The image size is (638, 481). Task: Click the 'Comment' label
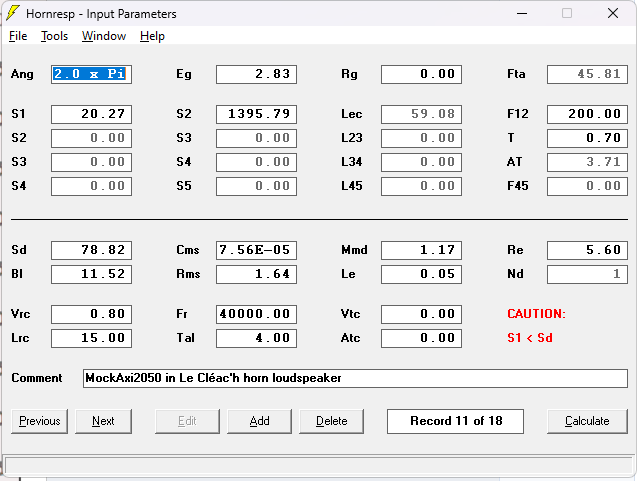[x=37, y=378]
